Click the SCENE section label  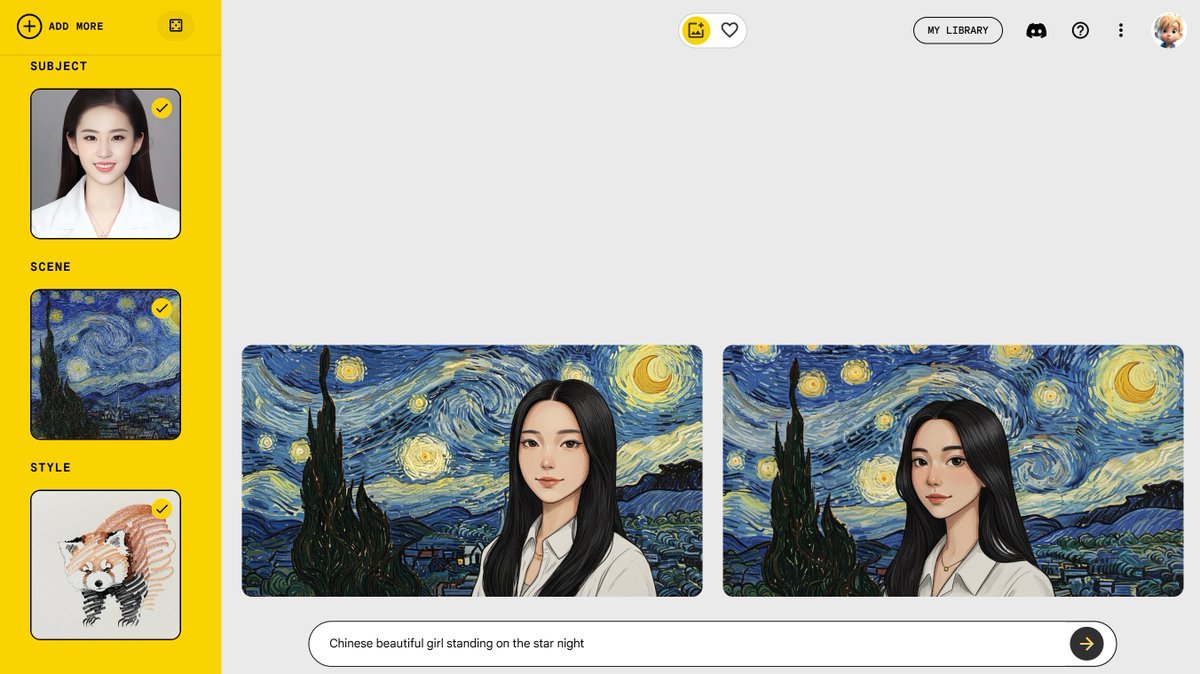(50, 267)
